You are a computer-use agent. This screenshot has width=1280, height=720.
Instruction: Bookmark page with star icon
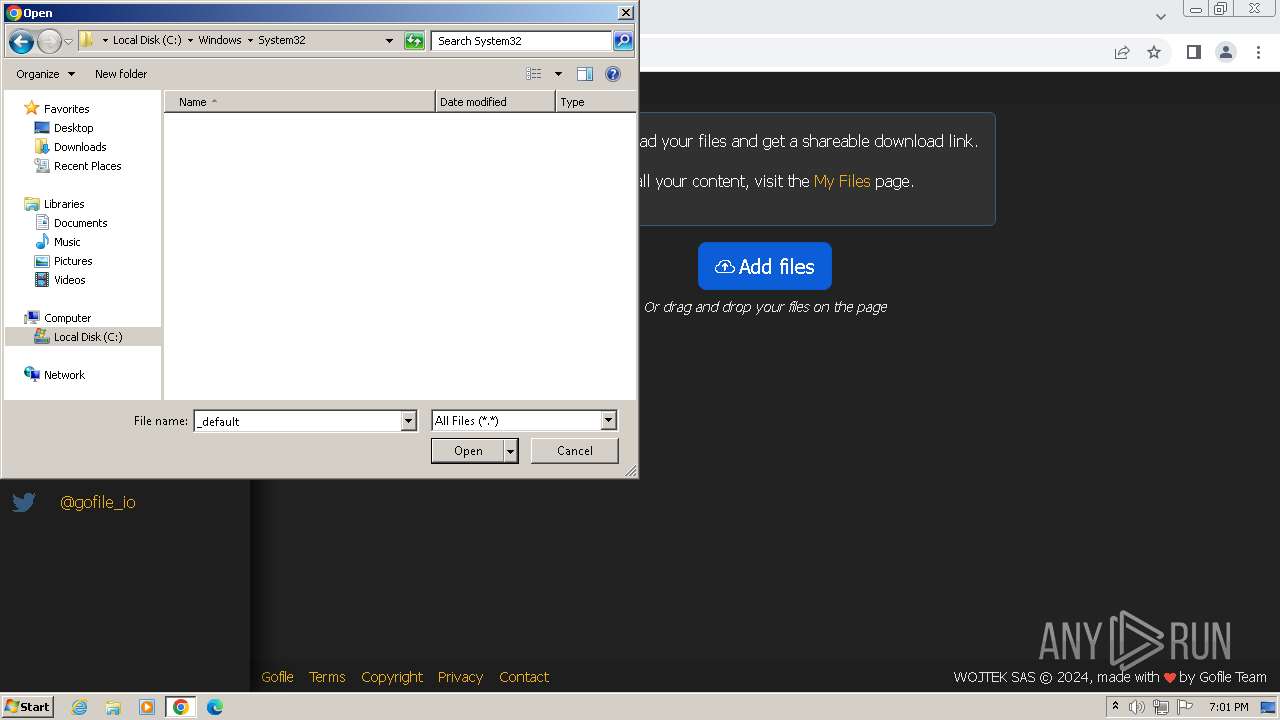1154,52
